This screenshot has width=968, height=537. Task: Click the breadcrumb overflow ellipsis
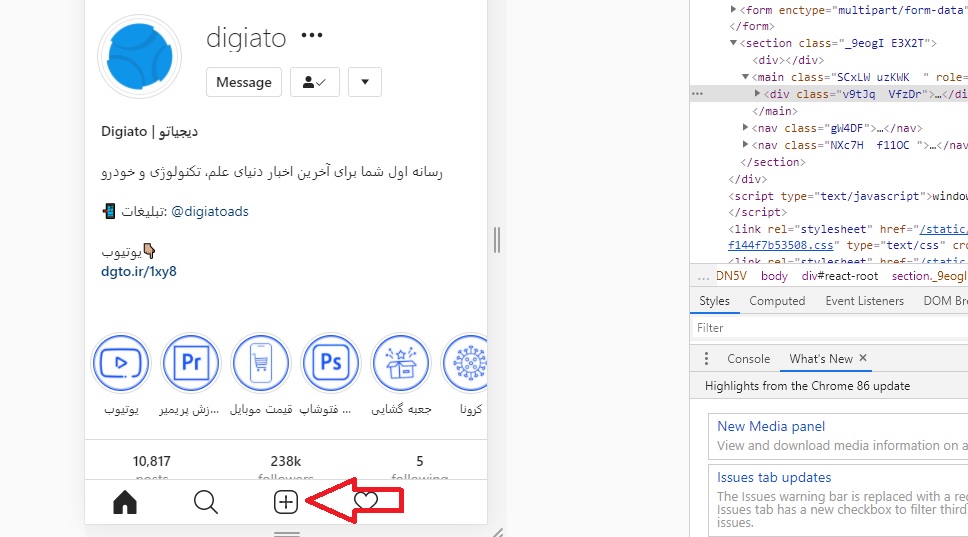(x=703, y=277)
